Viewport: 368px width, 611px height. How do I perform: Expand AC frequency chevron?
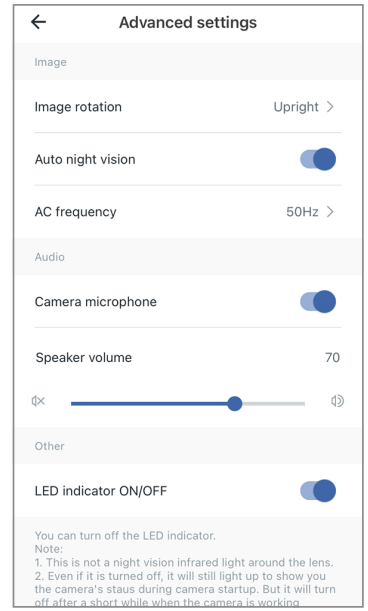tap(330, 212)
